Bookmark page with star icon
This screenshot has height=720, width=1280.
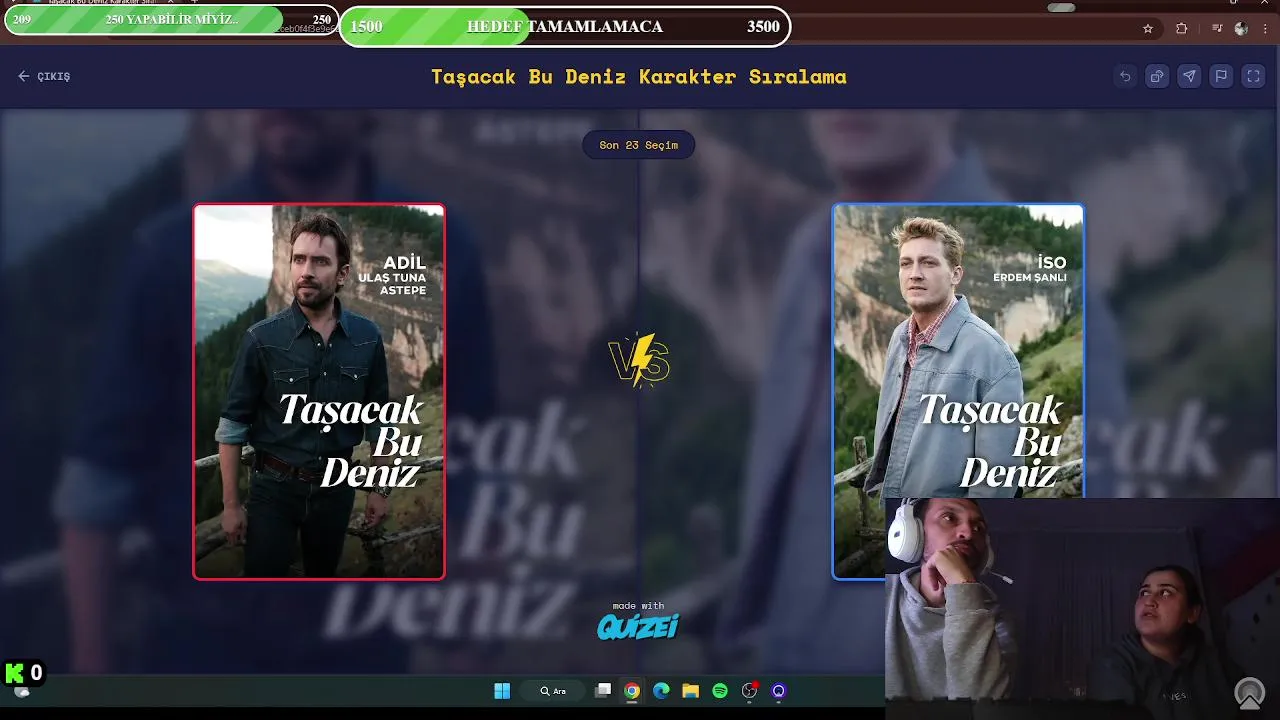coord(1148,29)
